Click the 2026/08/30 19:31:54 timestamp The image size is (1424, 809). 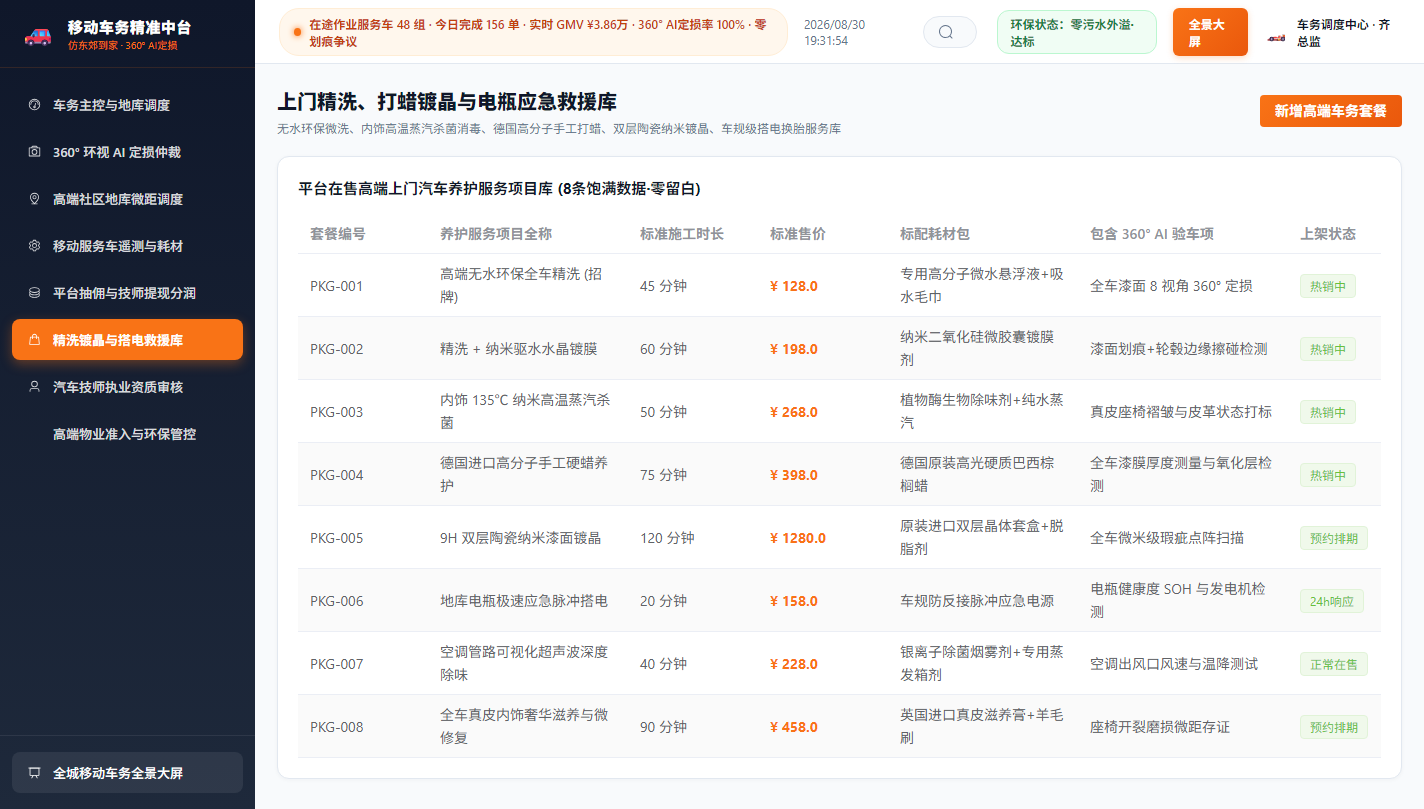click(x=835, y=33)
